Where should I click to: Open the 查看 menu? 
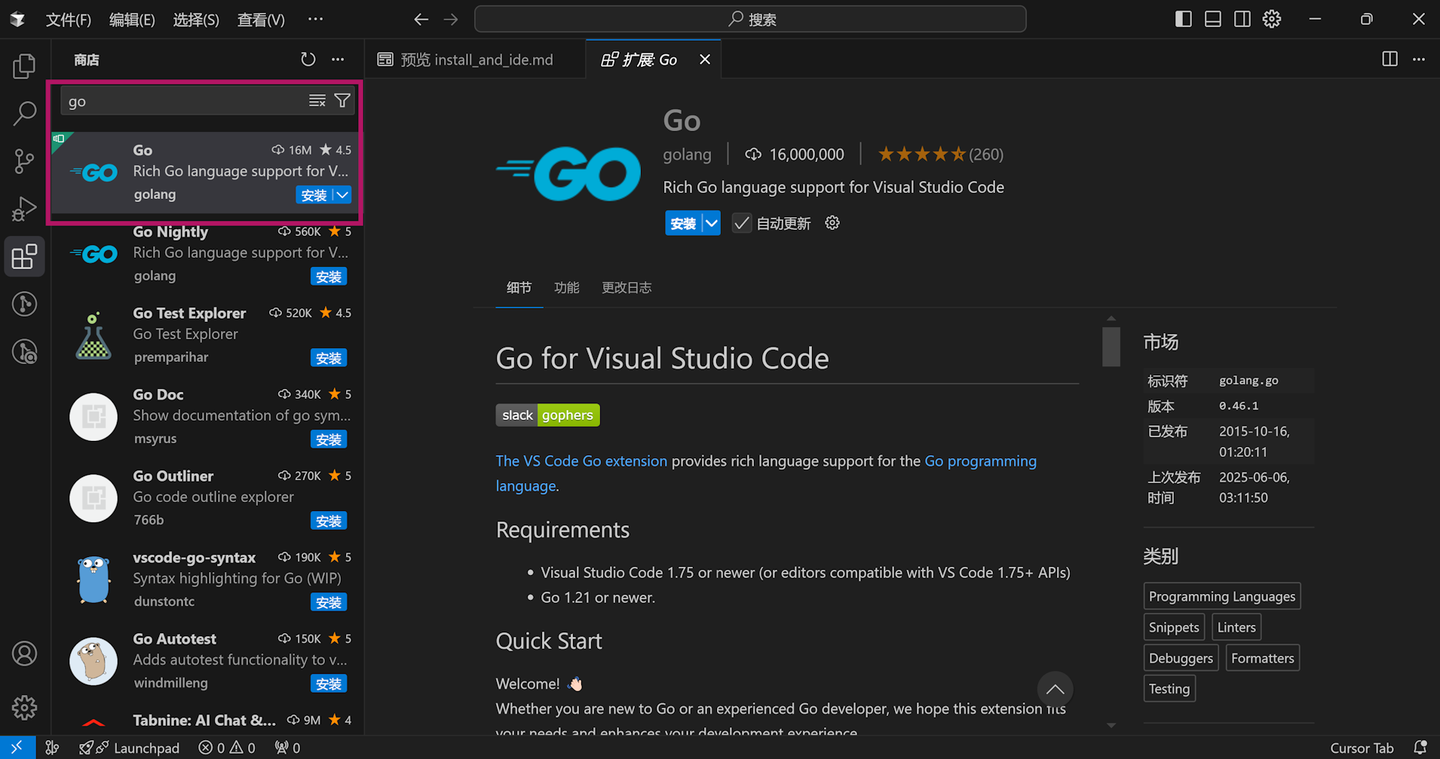pos(260,18)
